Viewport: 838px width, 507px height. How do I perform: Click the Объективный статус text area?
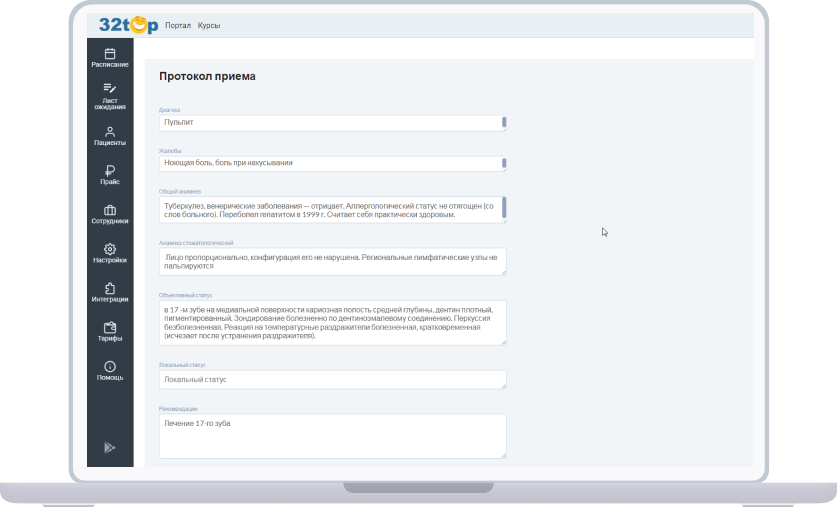pos(332,323)
